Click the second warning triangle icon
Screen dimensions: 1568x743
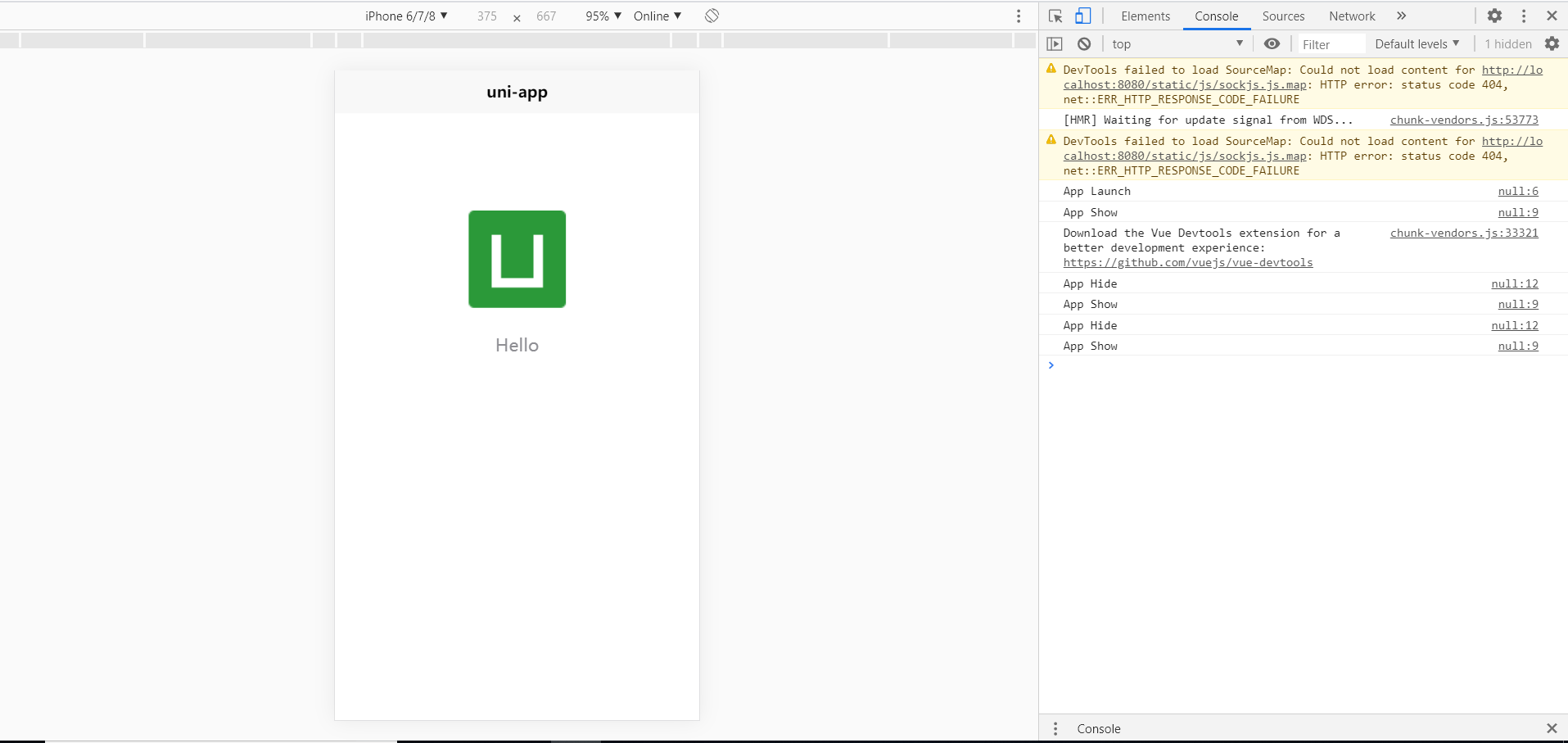click(x=1051, y=140)
